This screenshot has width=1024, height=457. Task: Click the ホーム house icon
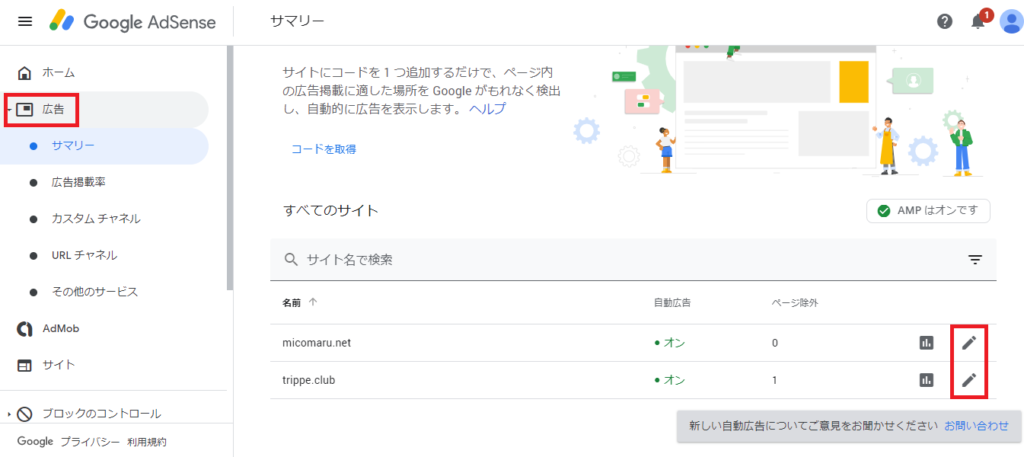[24, 72]
